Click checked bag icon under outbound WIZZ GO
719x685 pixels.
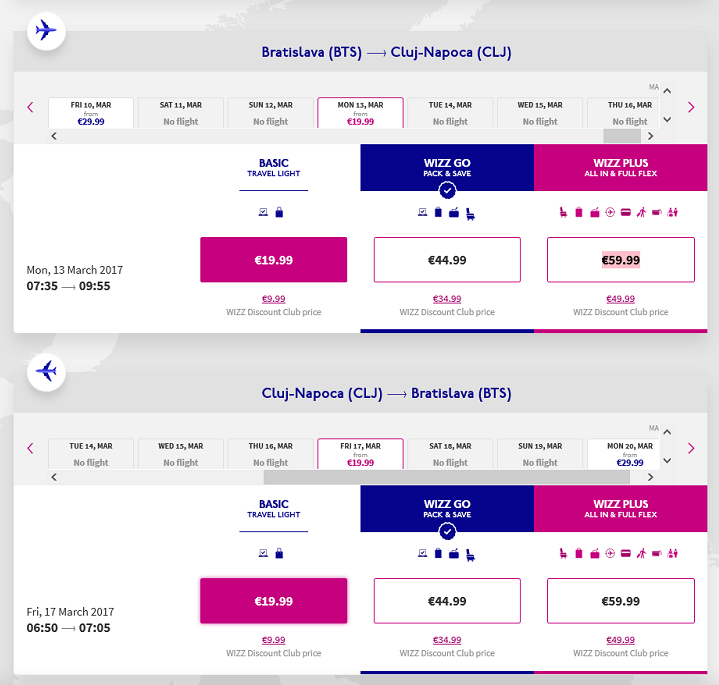pos(438,212)
